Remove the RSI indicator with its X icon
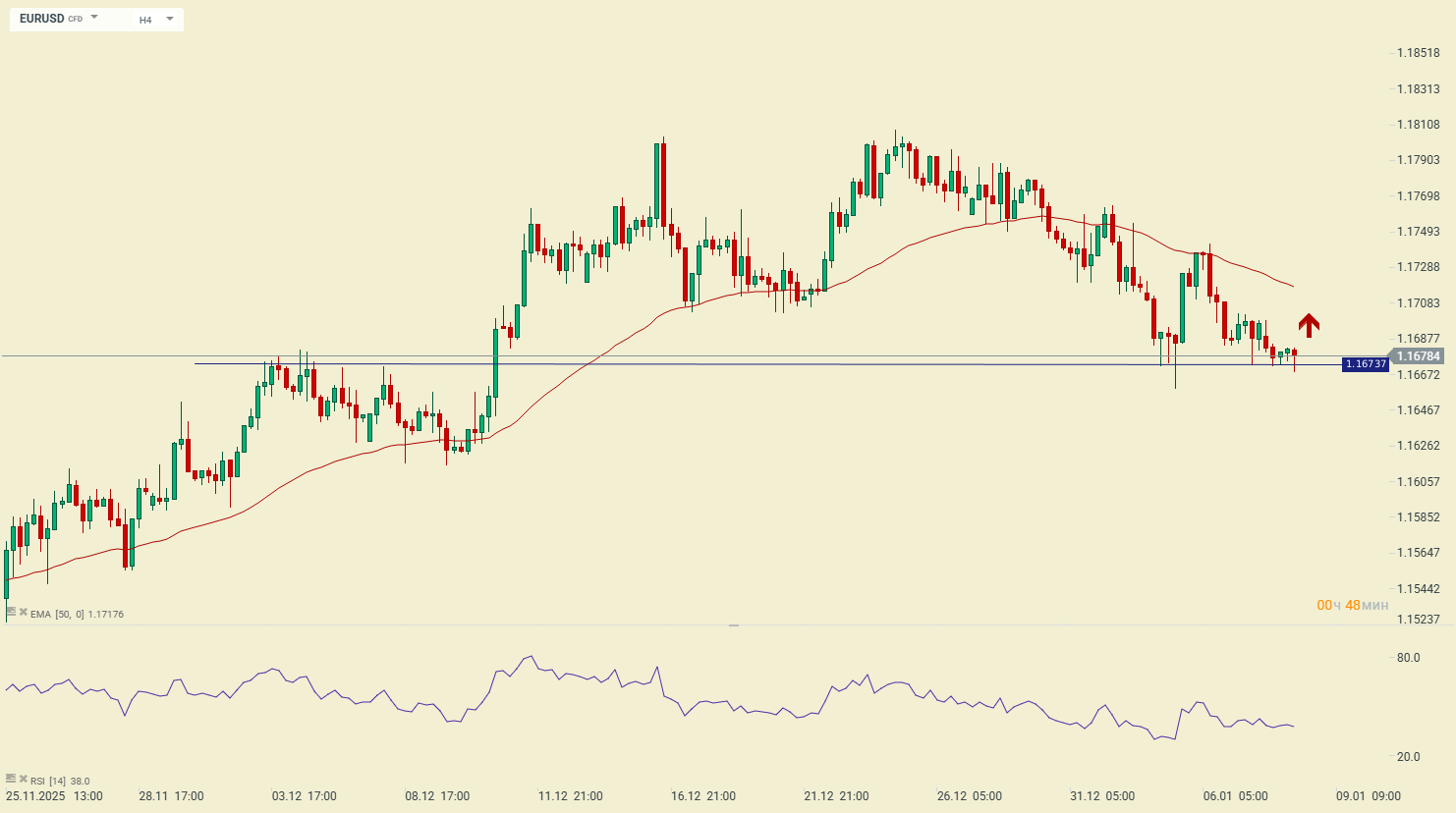Image resolution: width=1456 pixels, height=813 pixels. point(24,779)
